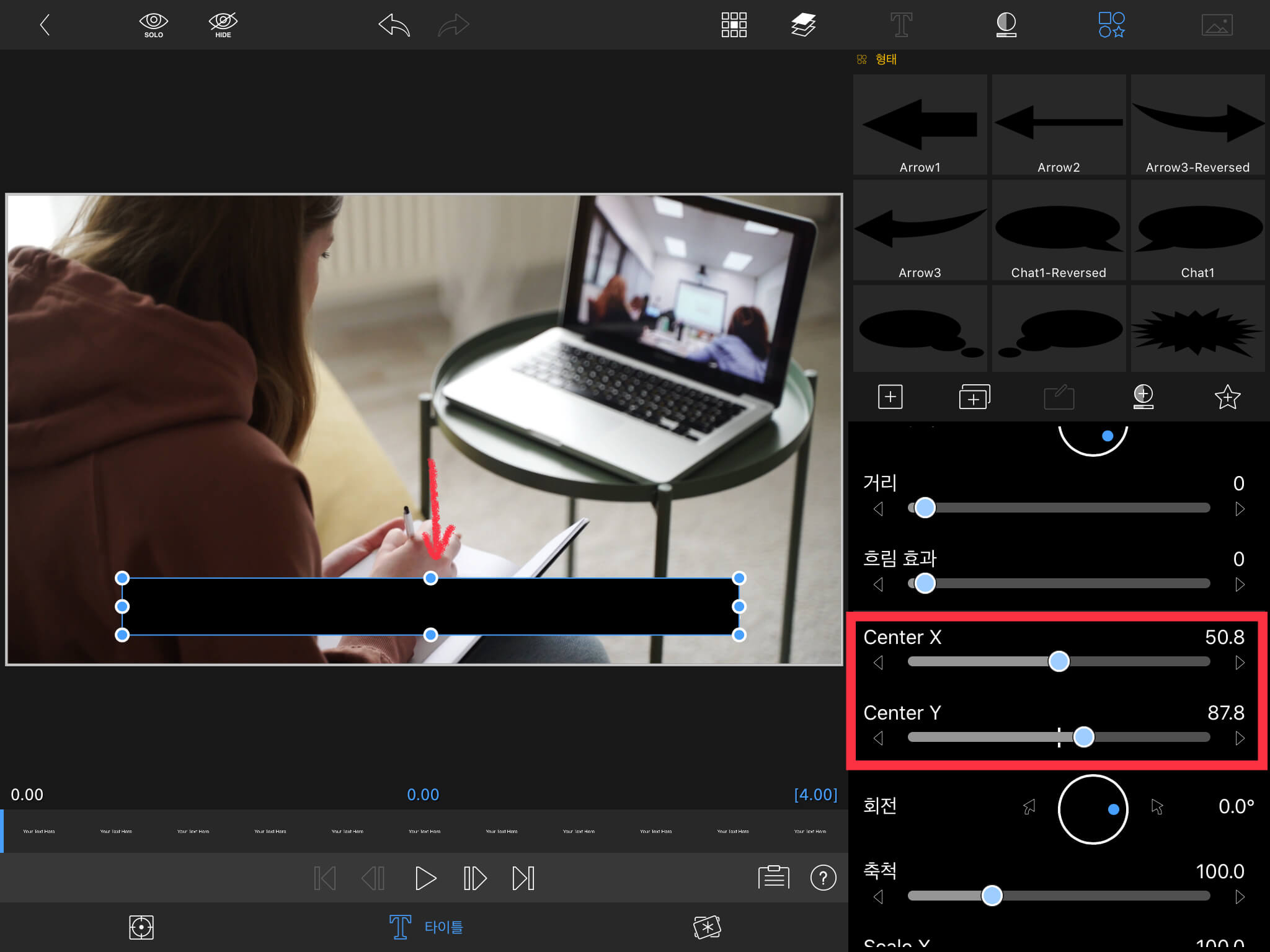Choose the Chat1-Reversed shape
1270x952 pixels.
pyautogui.click(x=1059, y=231)
